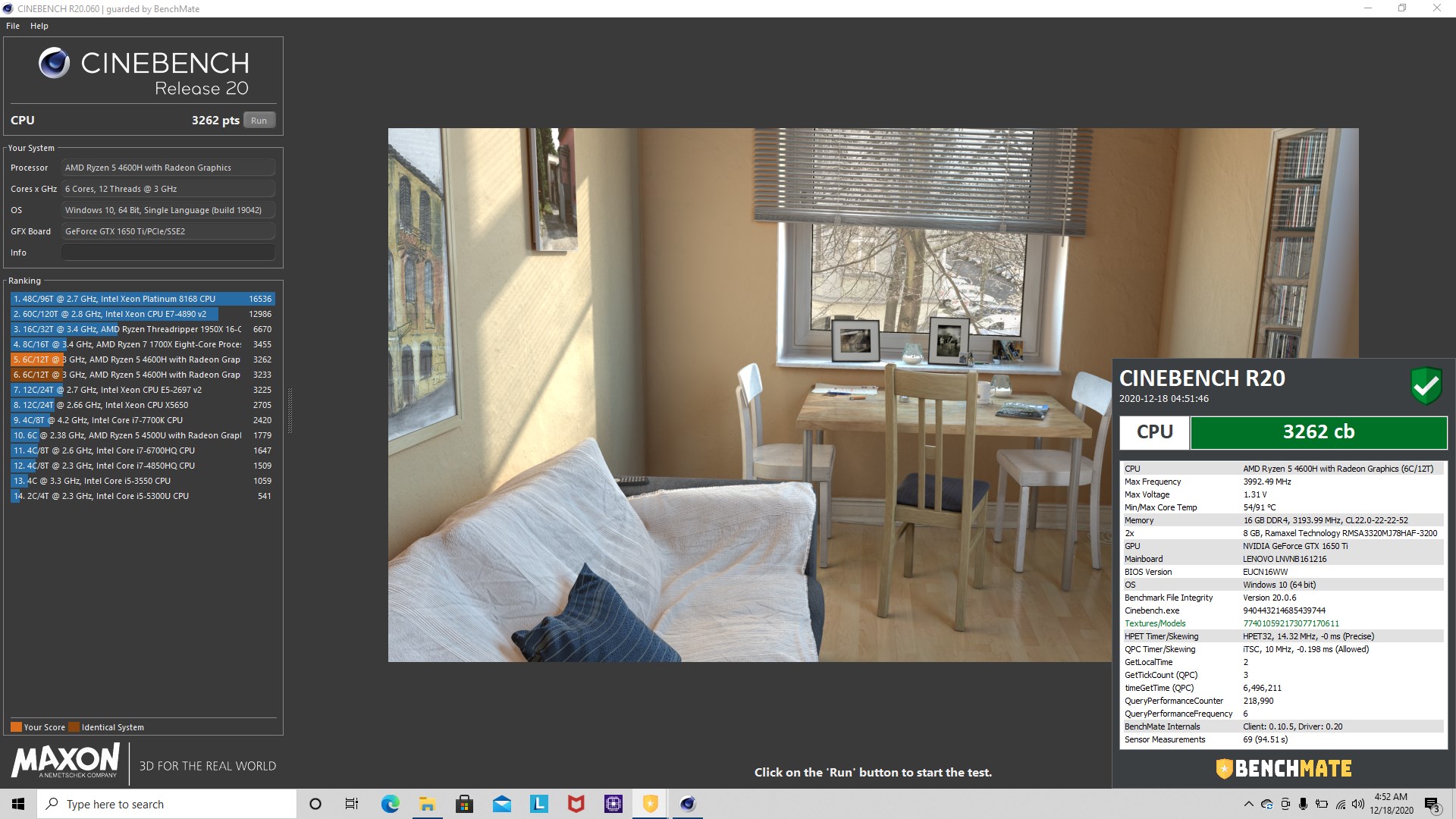
Task: Open Microsoft Store from taskbar
Action: tap(464, 804)
